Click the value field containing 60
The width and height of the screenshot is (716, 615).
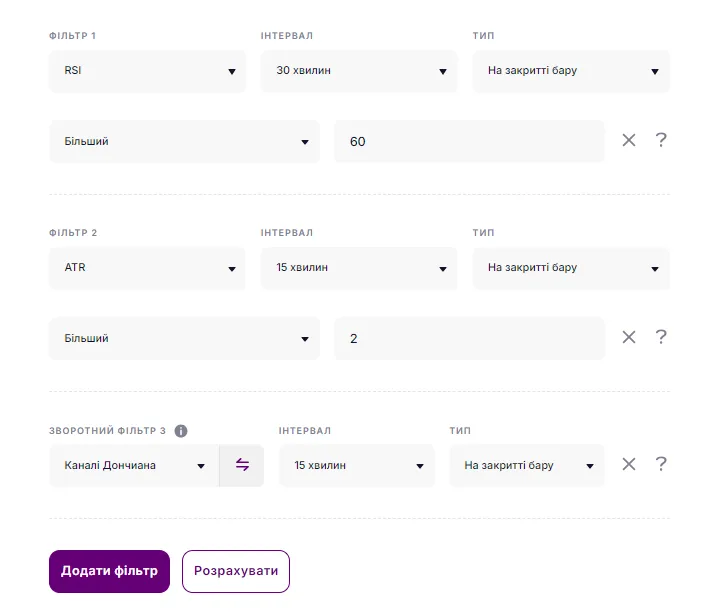point(468,142)
